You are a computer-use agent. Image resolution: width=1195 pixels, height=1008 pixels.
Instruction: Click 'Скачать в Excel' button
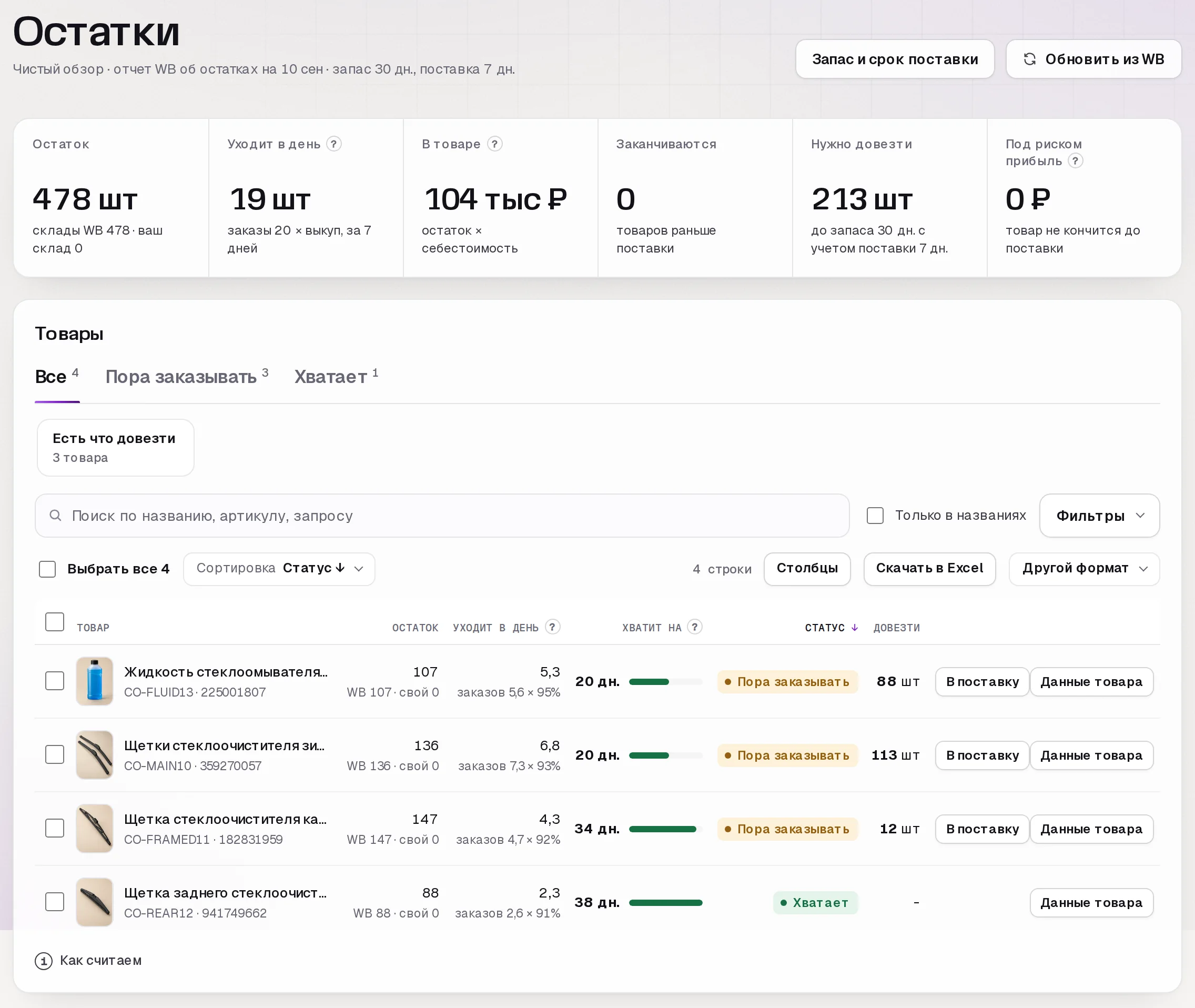point(929,569)
